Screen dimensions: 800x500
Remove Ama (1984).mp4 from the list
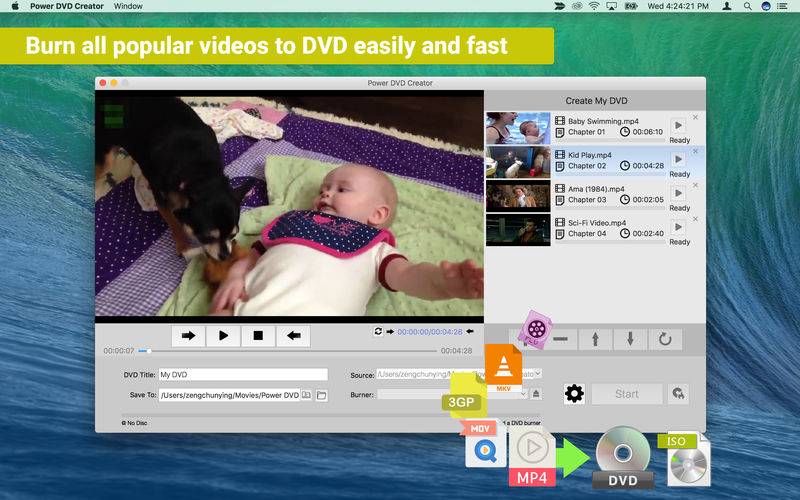(x=696, y=186)
